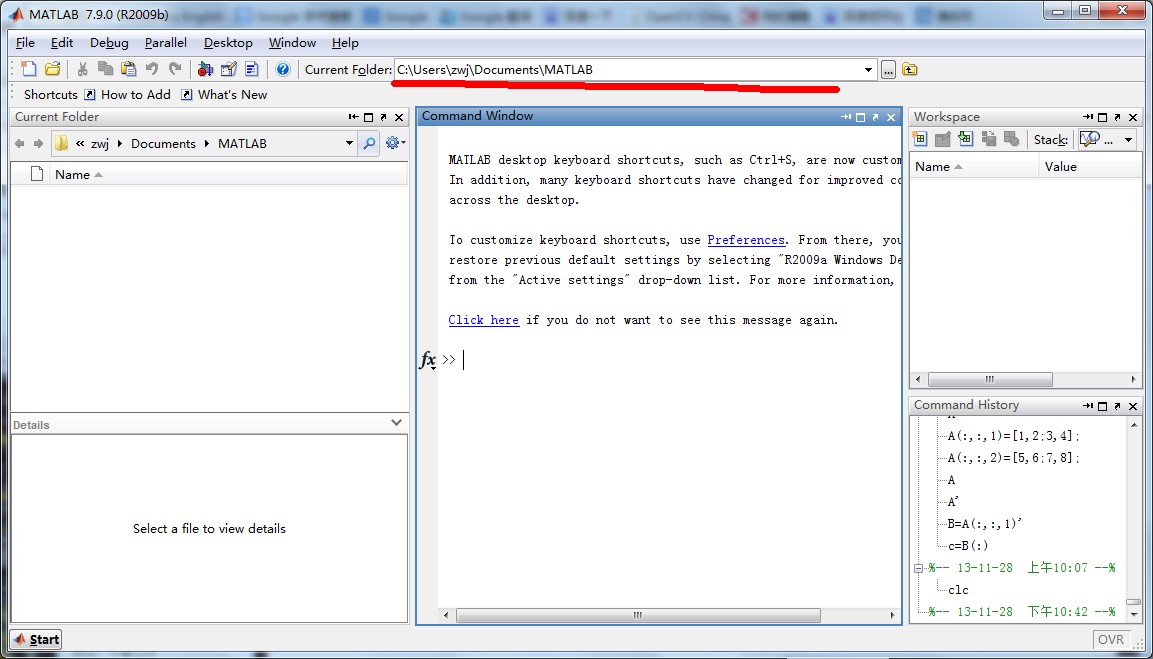The height and width of the screenshot is (659, 1153).
Task: Open Current Folder gear actions menu
Action: coord(395,143)
